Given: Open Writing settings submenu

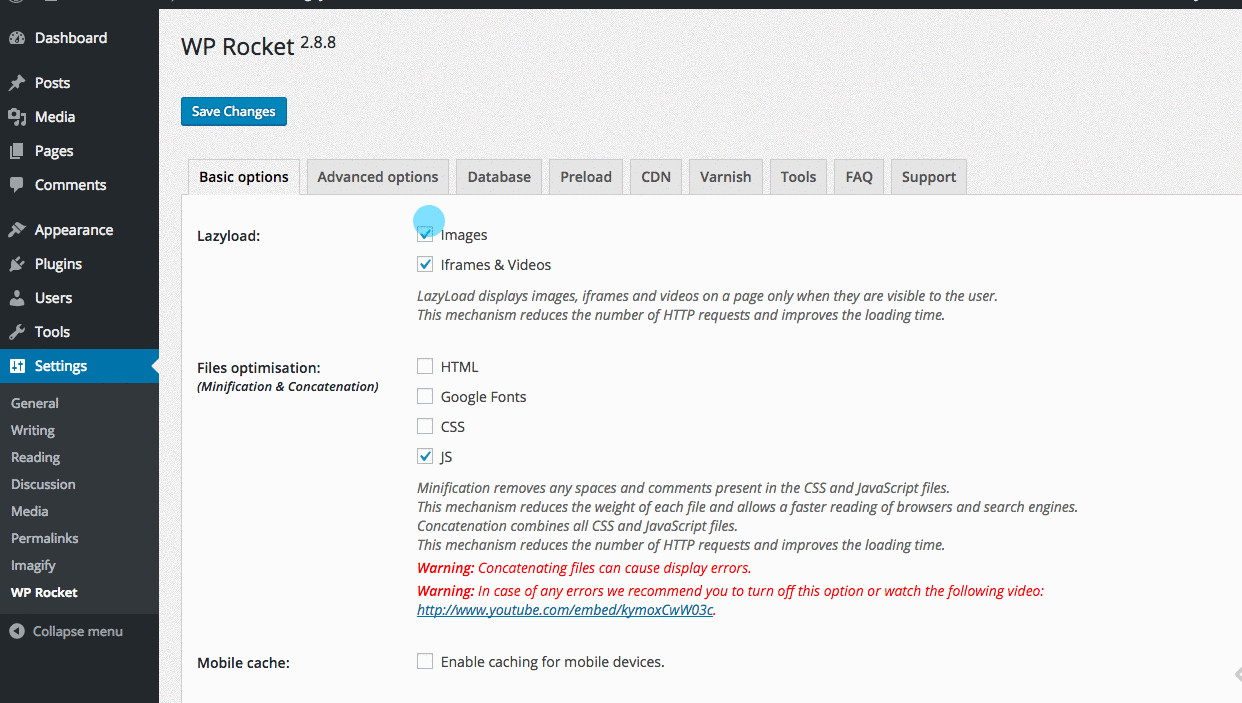Looking at the screenshot, I should (x=33, y=430).
